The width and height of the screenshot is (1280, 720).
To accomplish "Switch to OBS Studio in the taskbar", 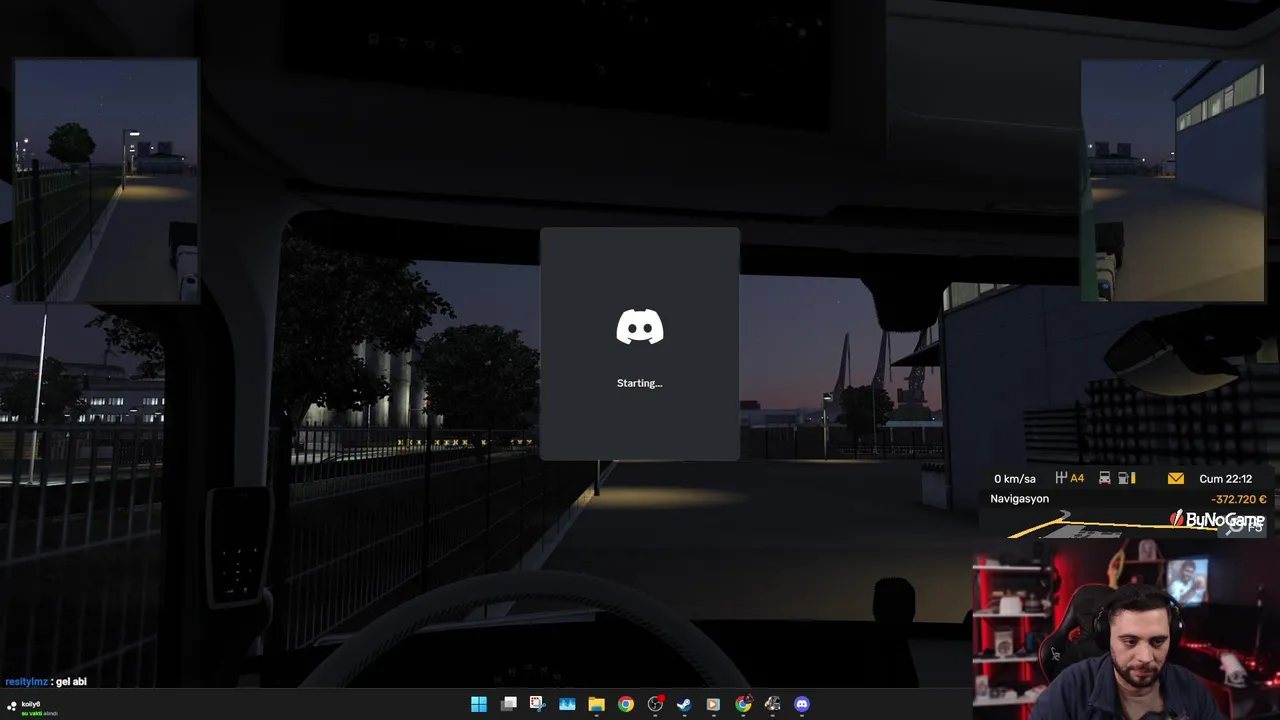I will pos(655,704).
